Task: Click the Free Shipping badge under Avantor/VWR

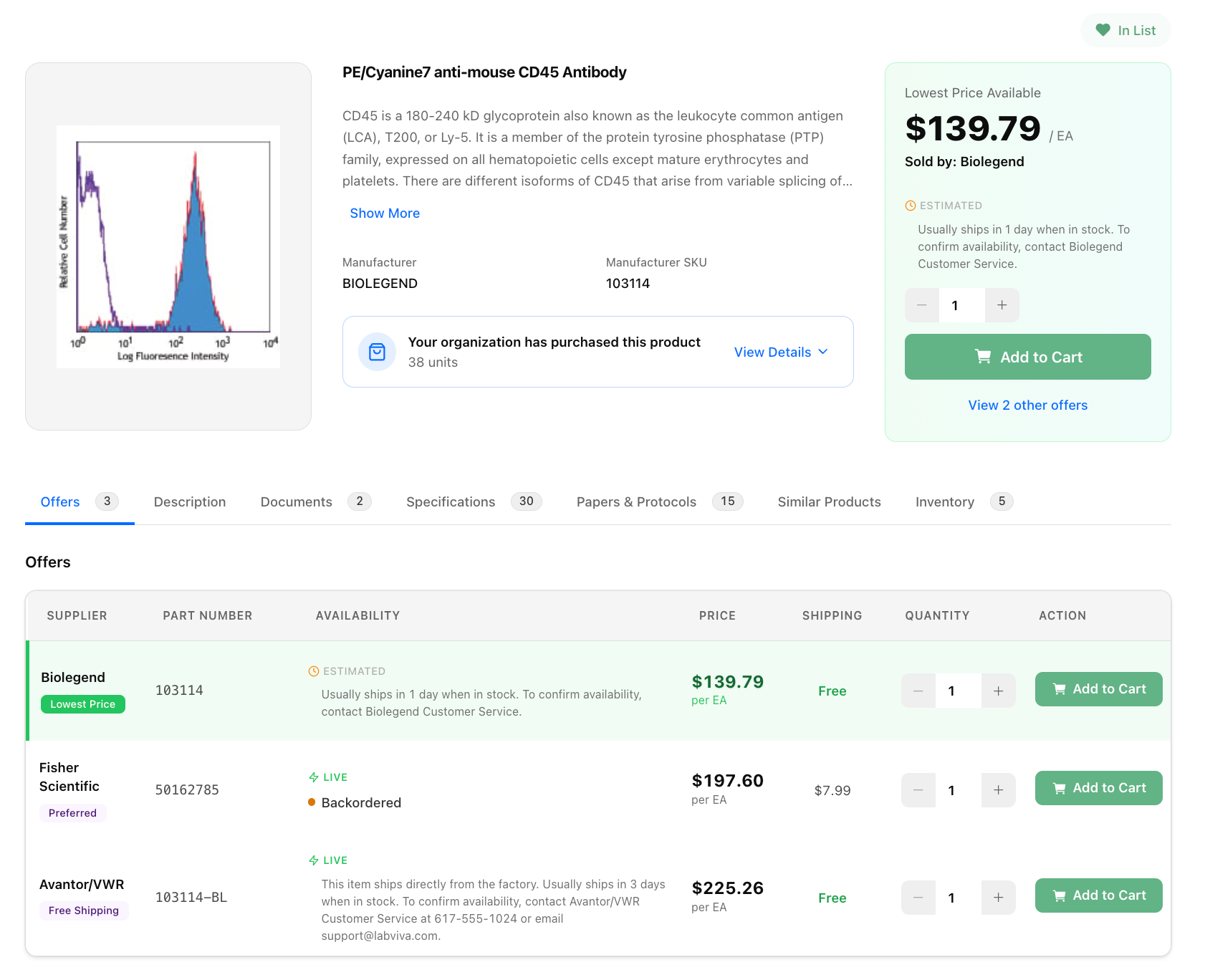Action: (84, 911)
